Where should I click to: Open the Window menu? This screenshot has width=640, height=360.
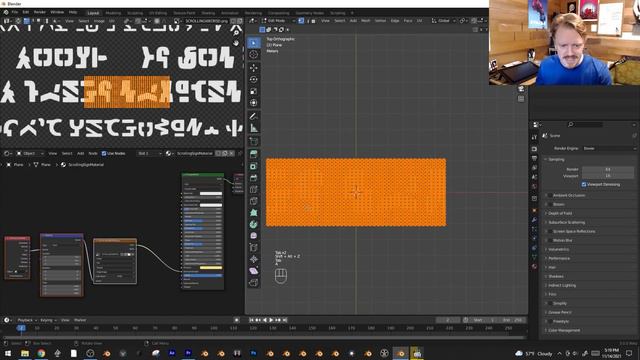point(57,12)
